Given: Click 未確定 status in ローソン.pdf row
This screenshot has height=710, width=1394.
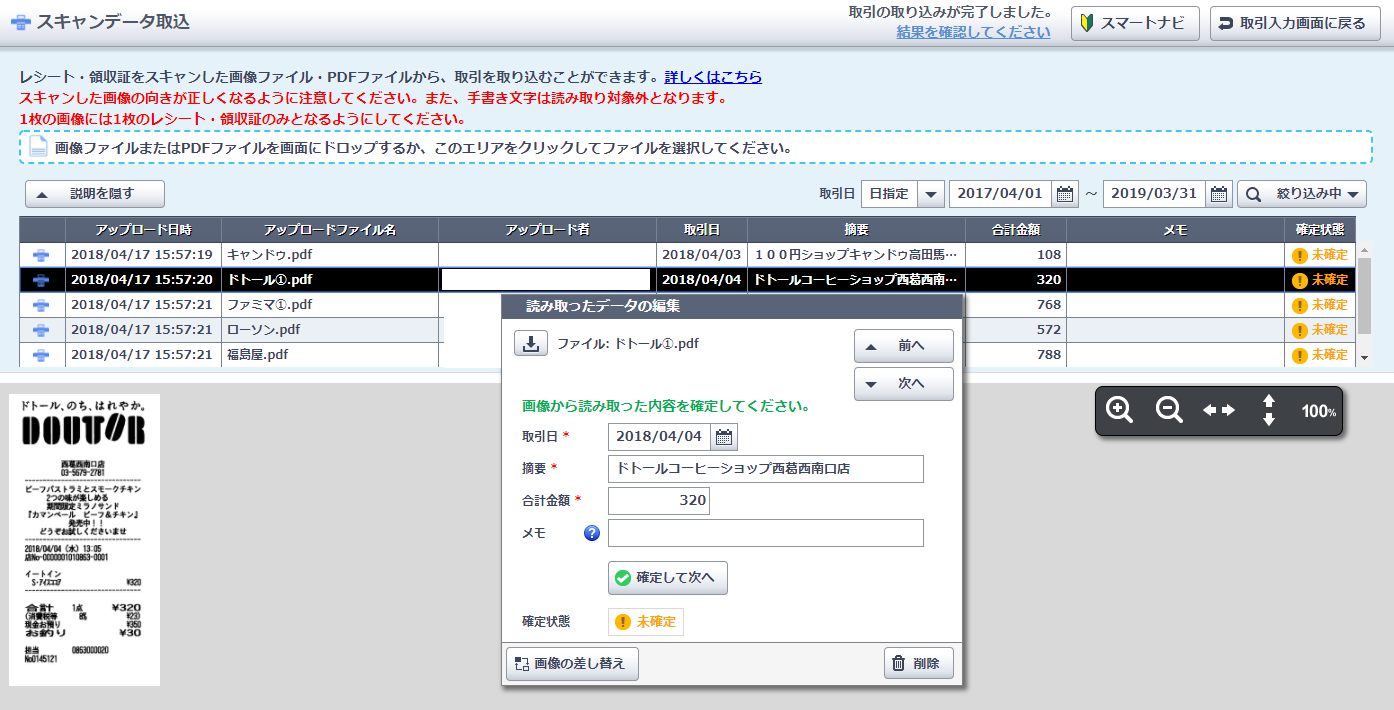Looking at the screenshot, I should coord(1320,330).
